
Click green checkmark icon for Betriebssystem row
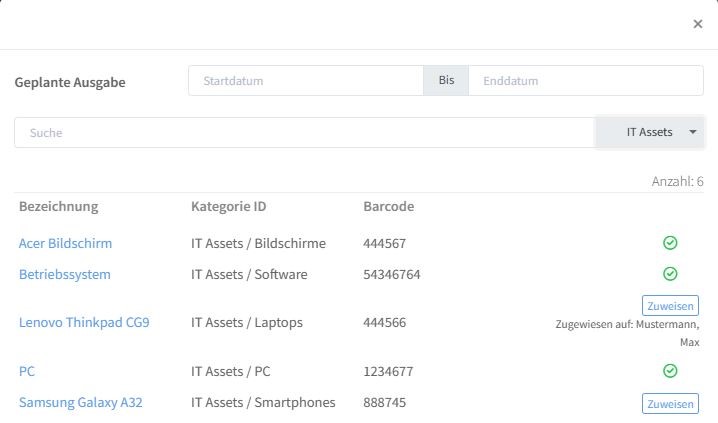(x=670, y=274)
